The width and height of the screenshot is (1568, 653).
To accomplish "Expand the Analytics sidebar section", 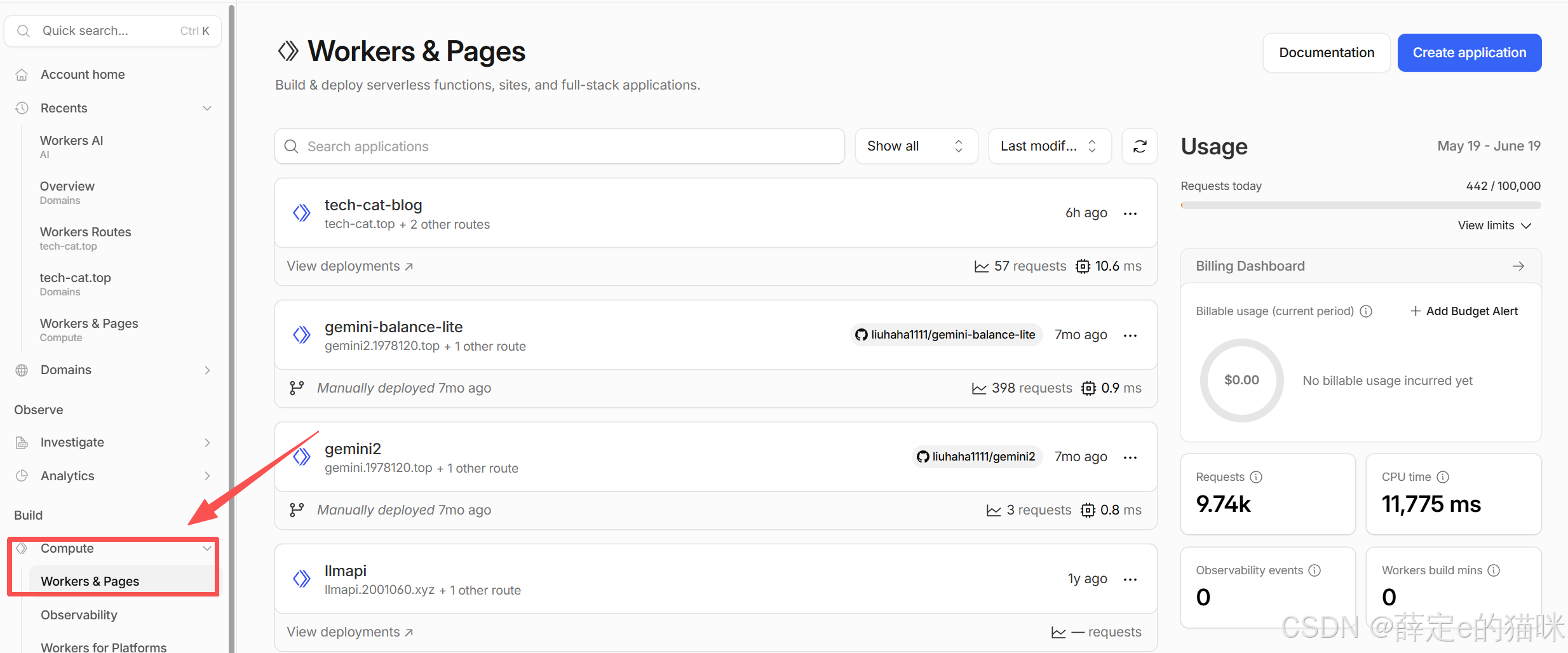I will coord(207,476).
